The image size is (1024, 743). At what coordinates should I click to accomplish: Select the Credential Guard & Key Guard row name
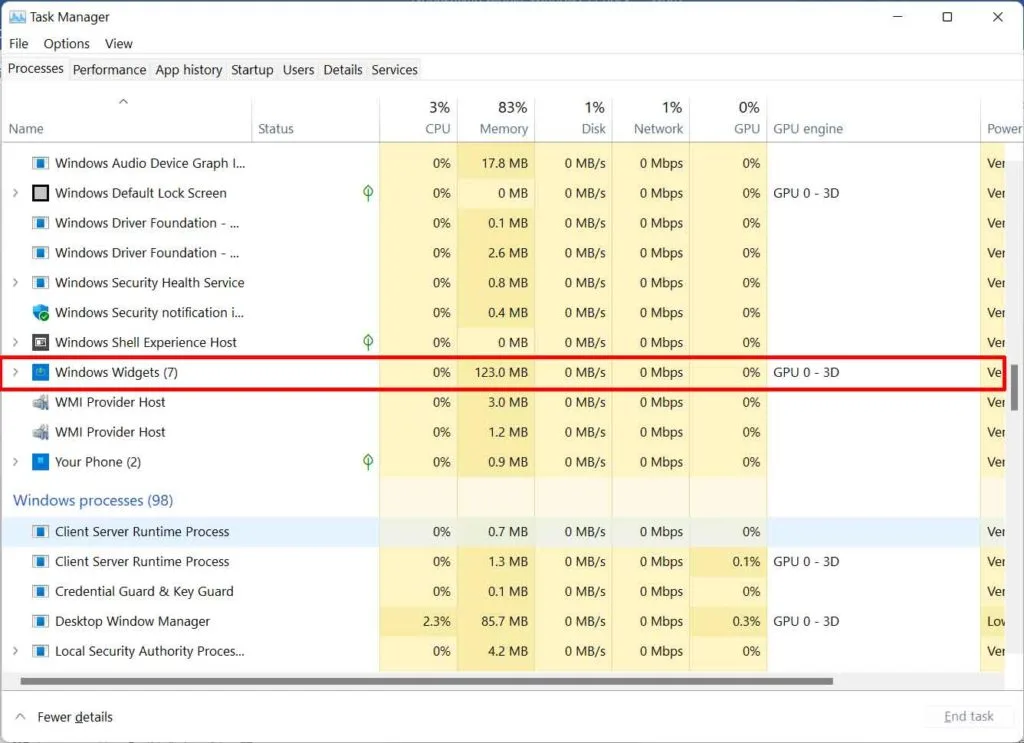(x=144, y=592)
